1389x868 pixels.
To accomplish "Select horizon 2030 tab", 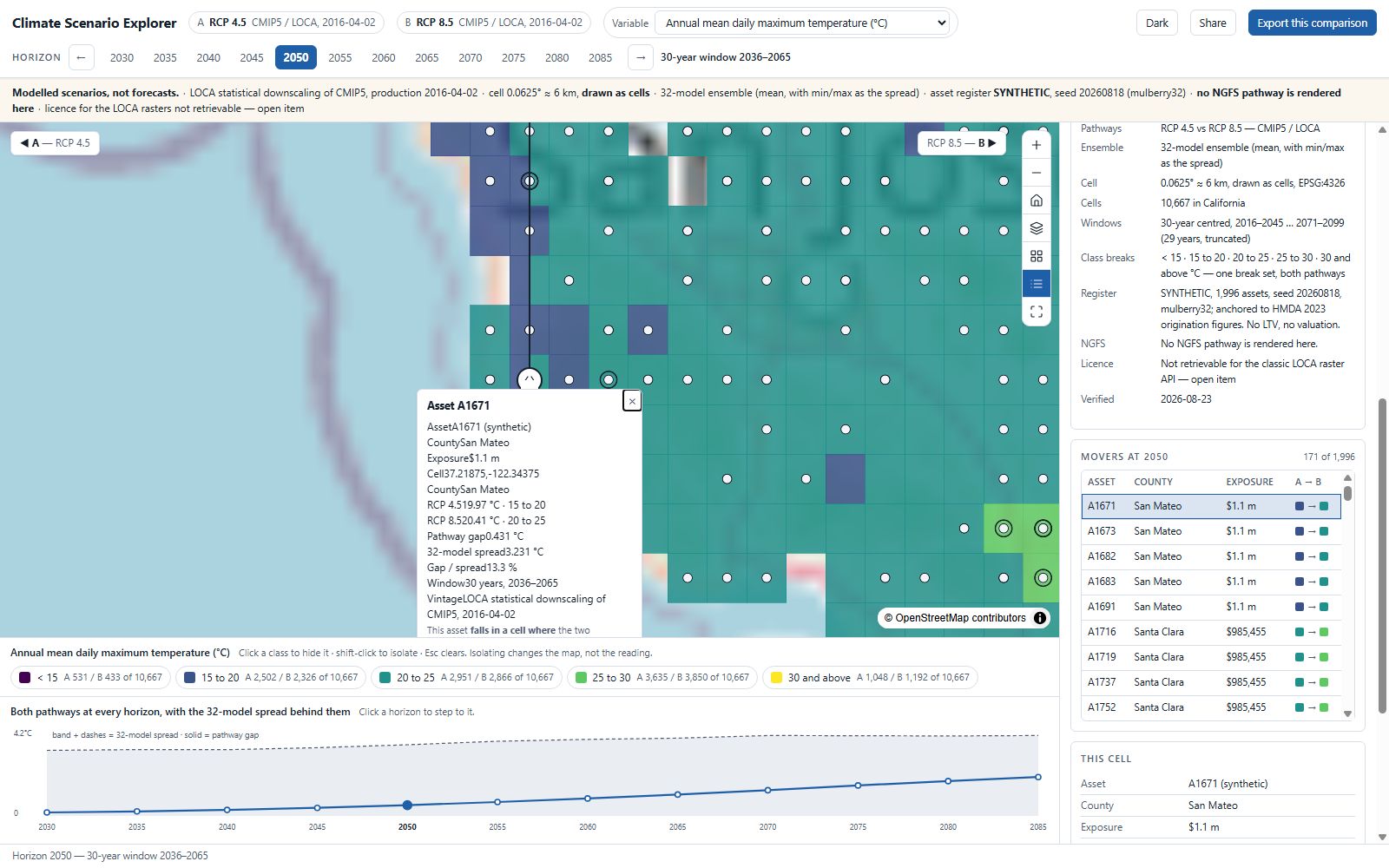I will click(122, 58).
